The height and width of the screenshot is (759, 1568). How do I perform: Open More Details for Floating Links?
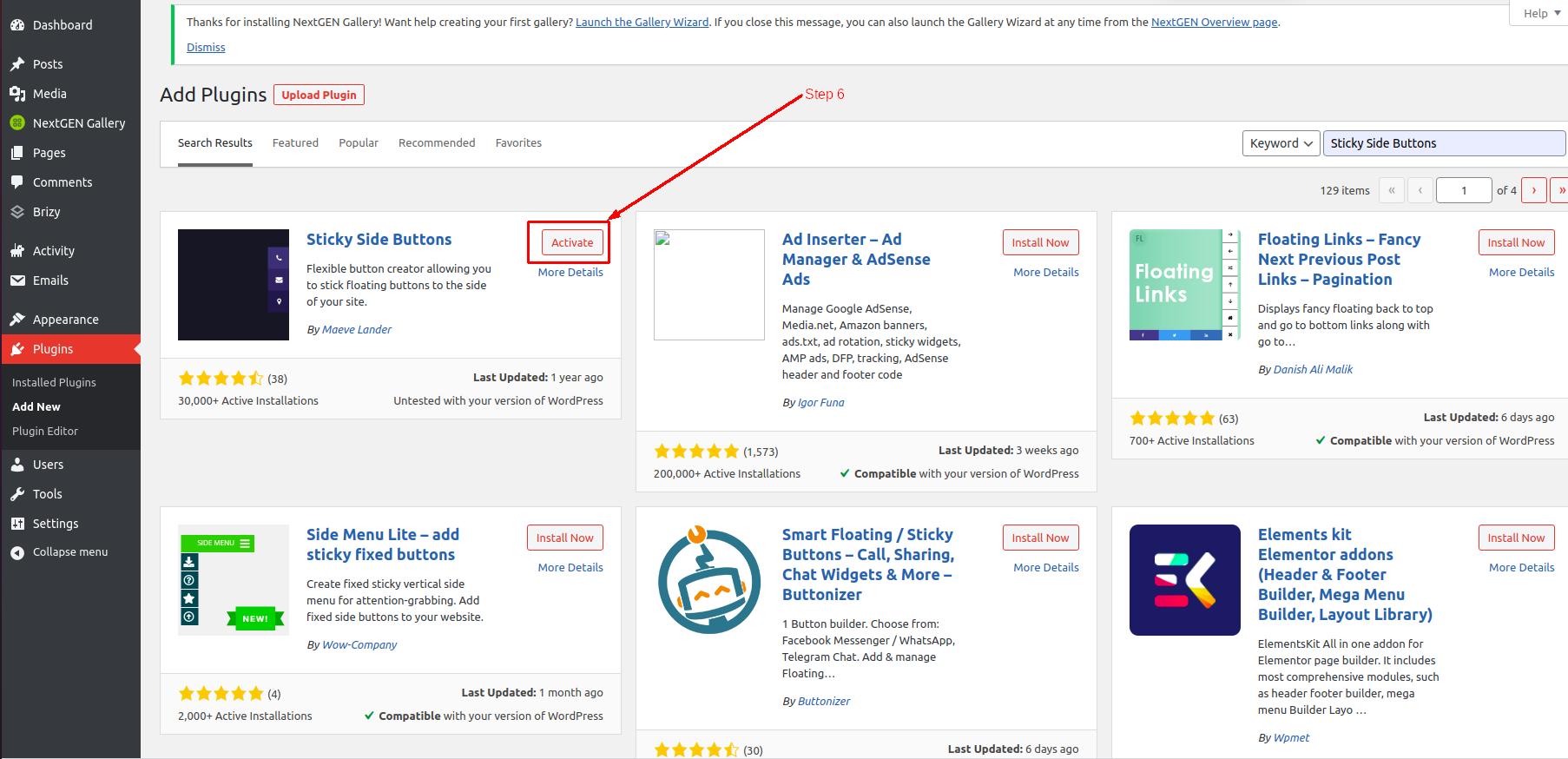(x=1521, y=272)
